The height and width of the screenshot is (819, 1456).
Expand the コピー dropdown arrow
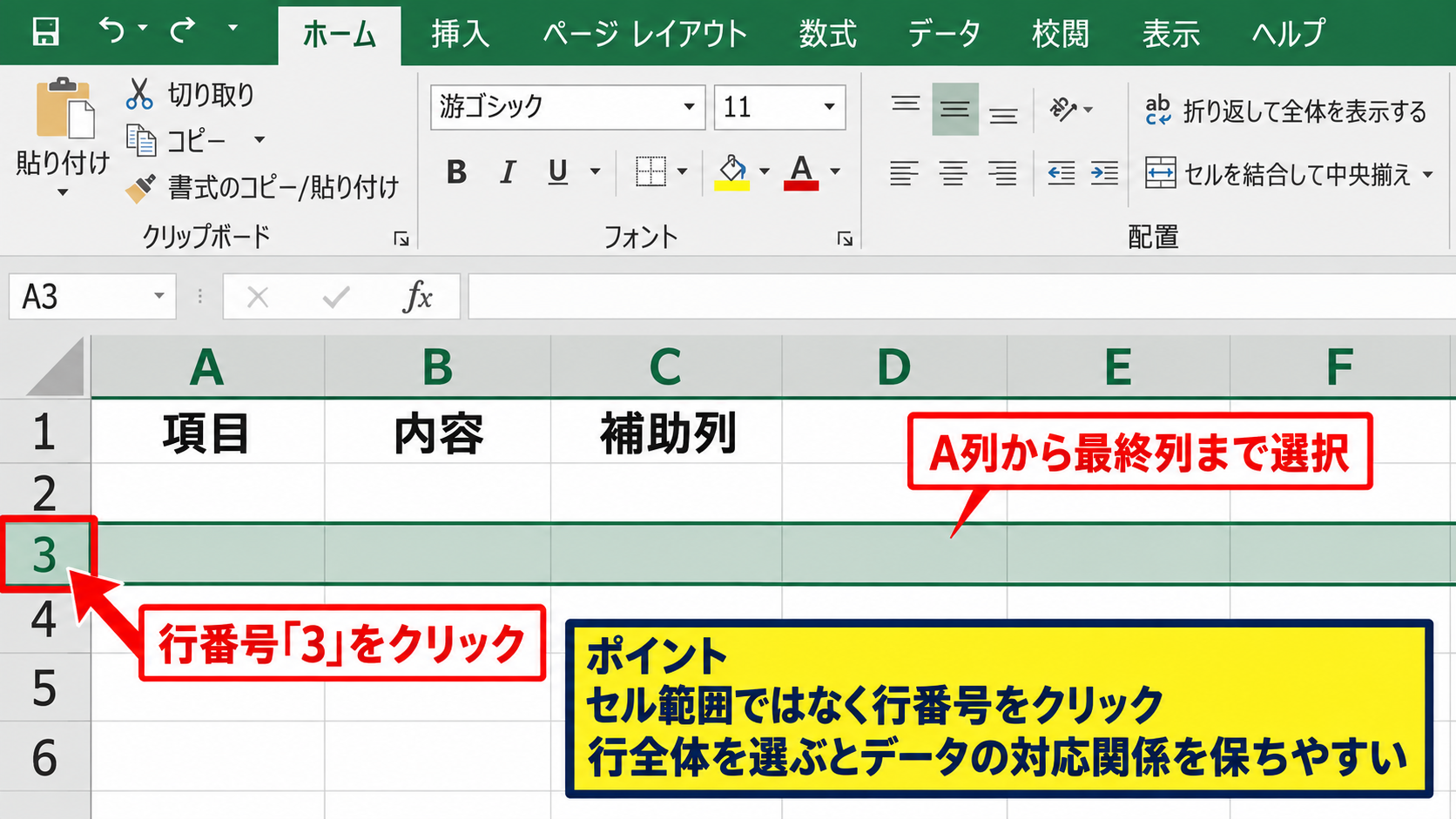point(260,139)
